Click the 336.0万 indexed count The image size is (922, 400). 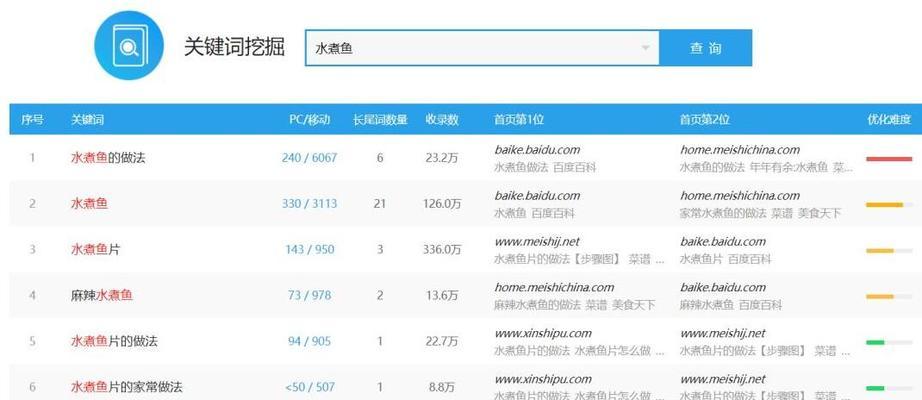[x=442, y=249]
